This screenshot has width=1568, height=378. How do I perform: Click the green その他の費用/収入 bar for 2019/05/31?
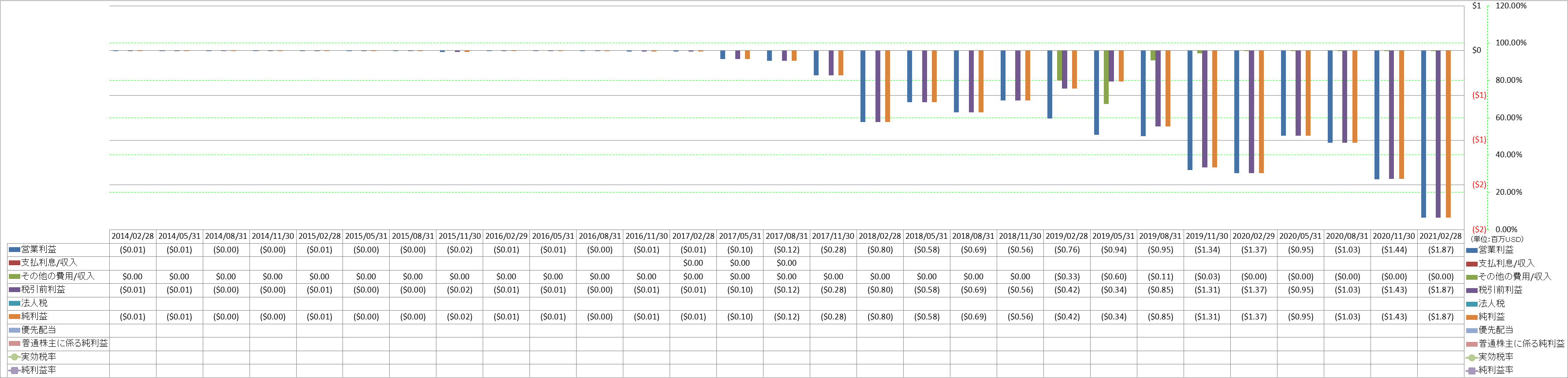1106,77
